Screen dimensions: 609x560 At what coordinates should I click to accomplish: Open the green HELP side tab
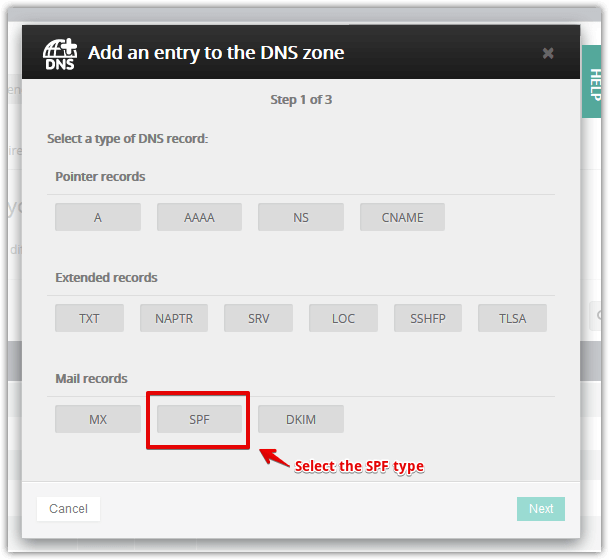(594, 85)
